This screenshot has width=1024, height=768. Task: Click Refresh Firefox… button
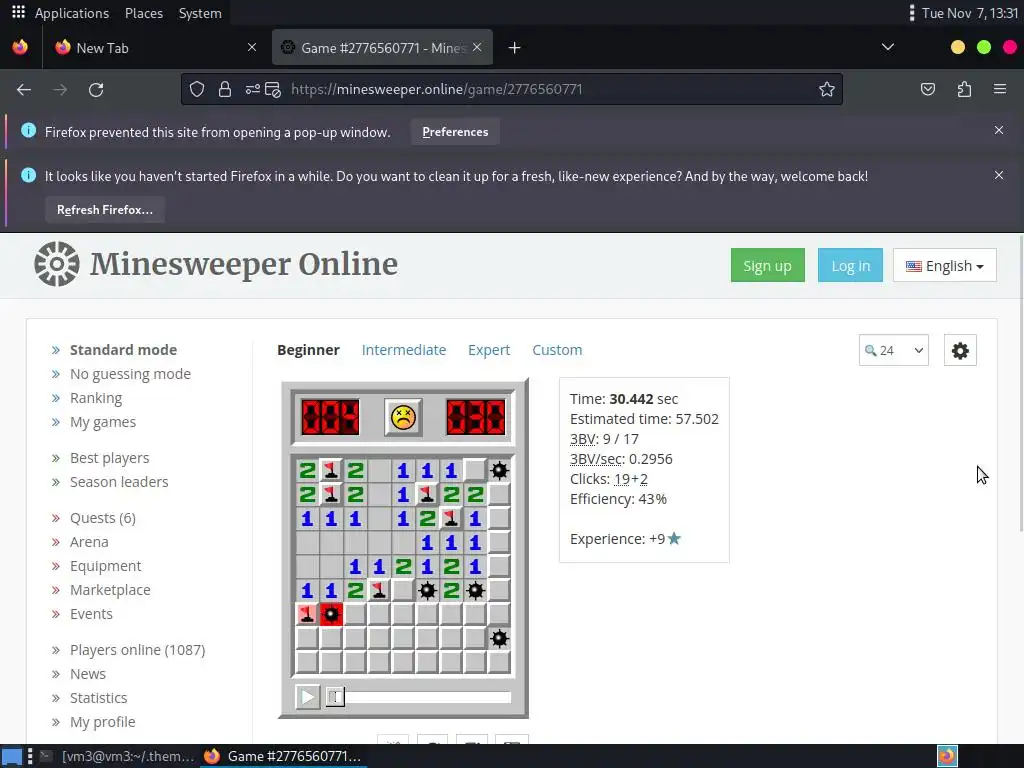tap(104, 210)
